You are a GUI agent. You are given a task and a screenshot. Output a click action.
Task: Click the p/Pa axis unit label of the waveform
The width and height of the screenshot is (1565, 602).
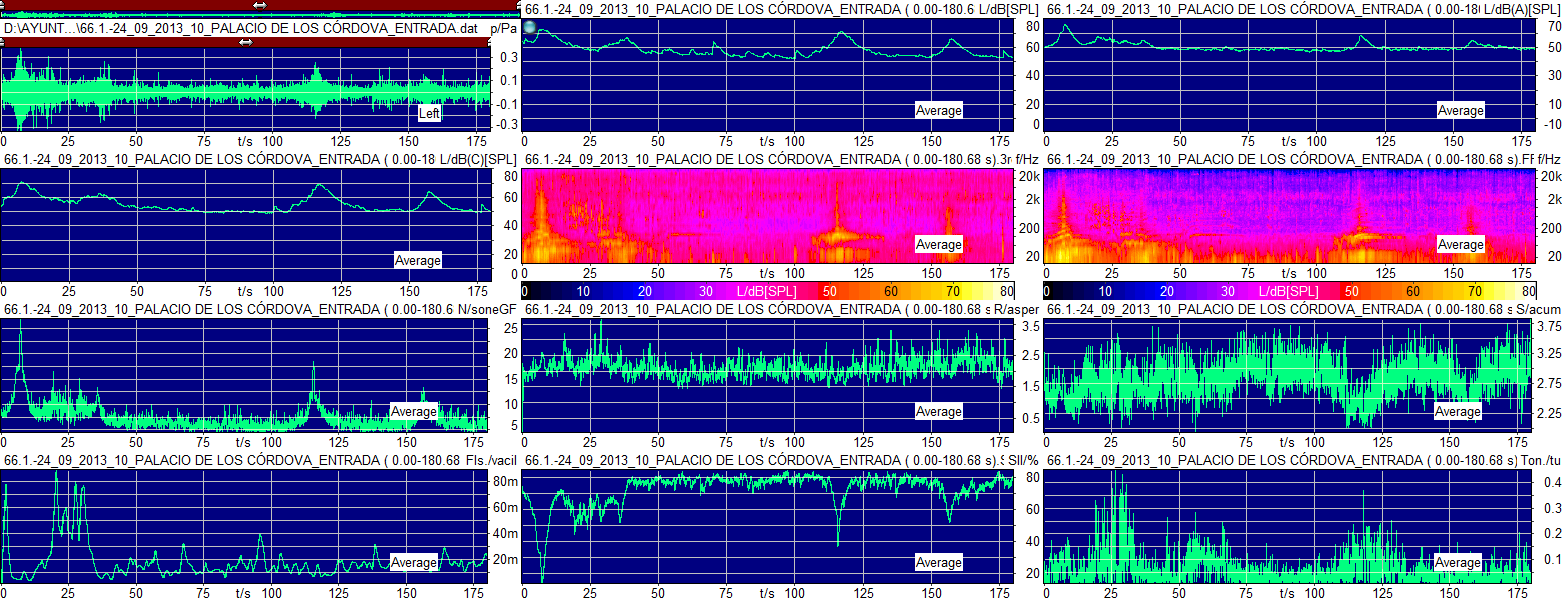pos(505,29)
